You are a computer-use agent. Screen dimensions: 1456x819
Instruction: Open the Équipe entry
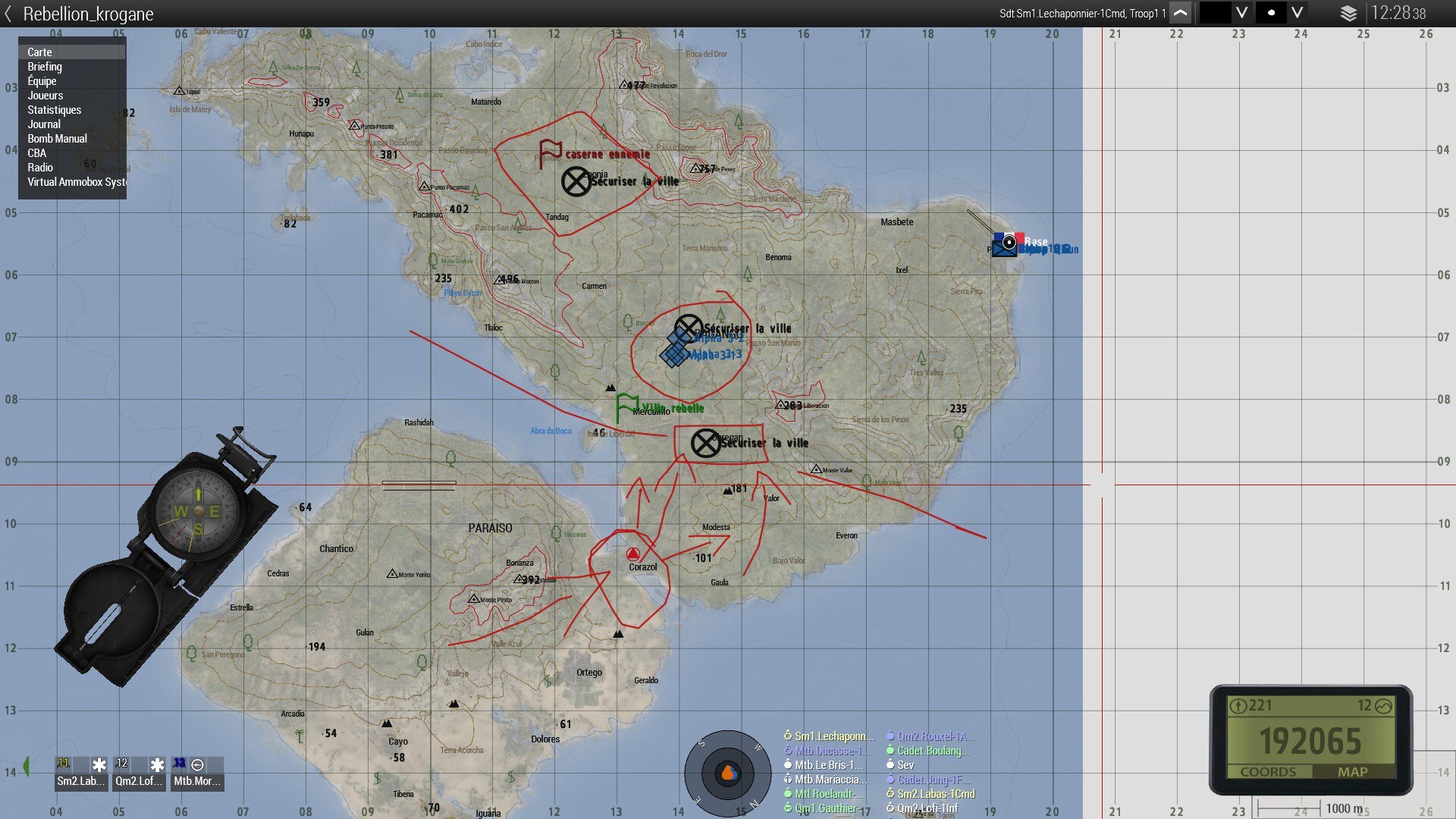(x=72, y=81)
